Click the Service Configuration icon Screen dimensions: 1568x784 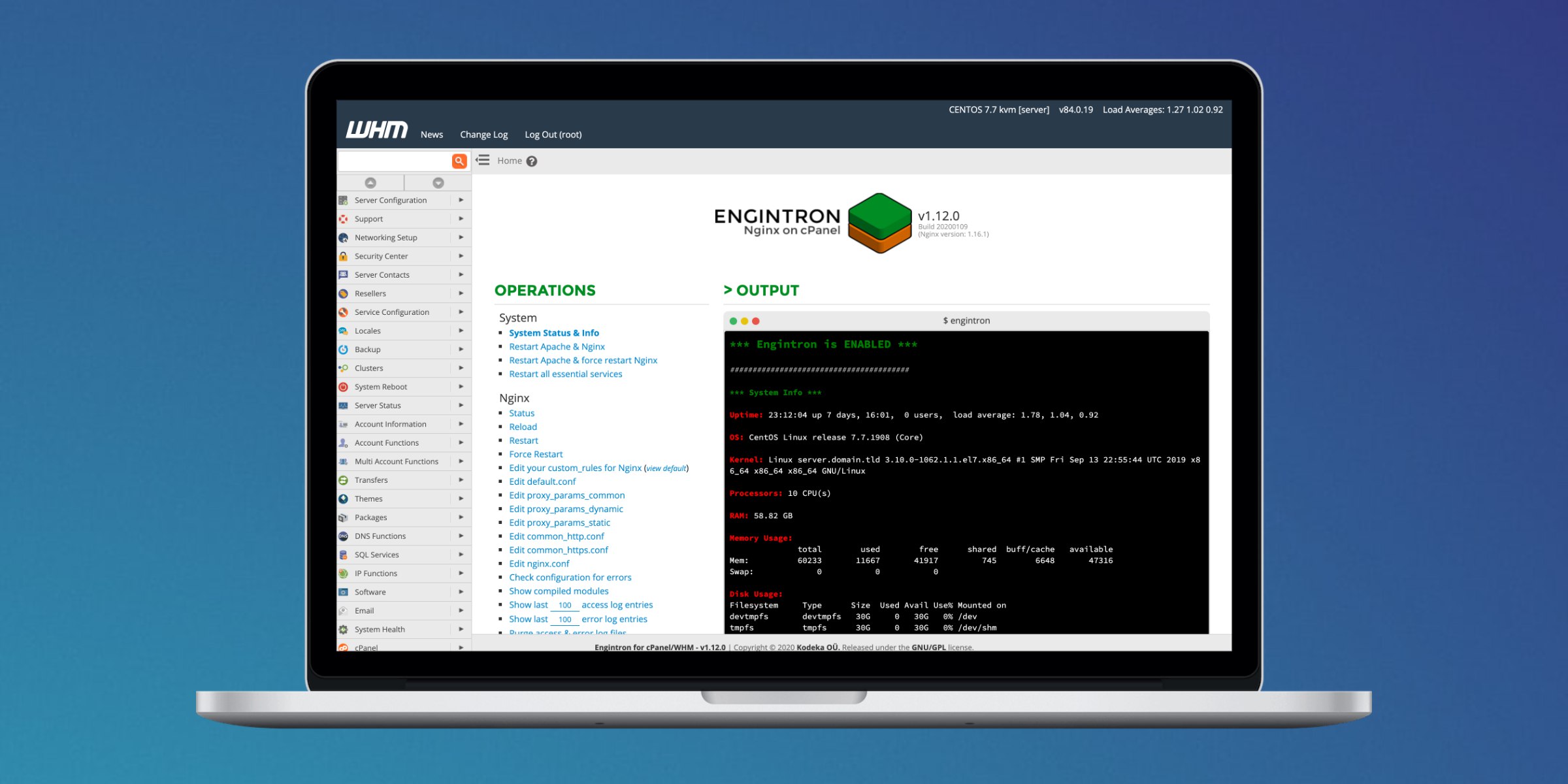coord(343,312)
